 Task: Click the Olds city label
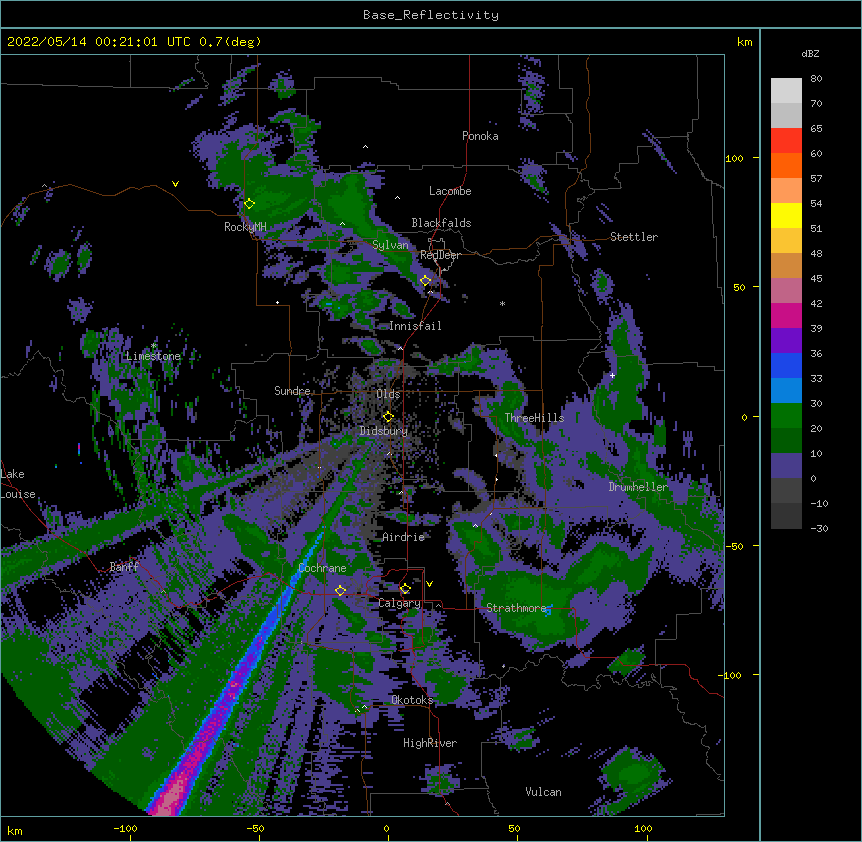click(388, 394)
